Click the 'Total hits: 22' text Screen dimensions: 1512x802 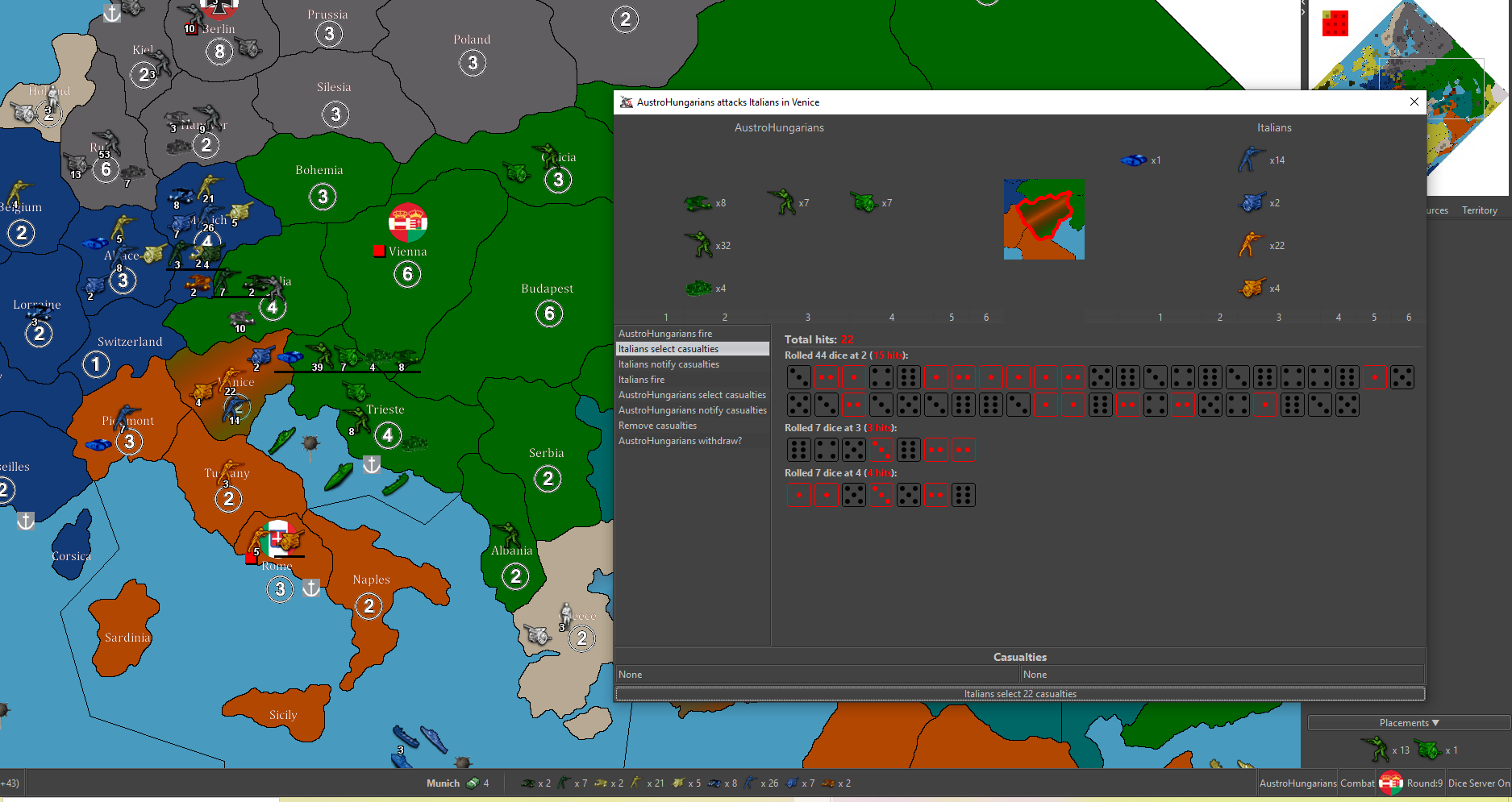(818, 339)
